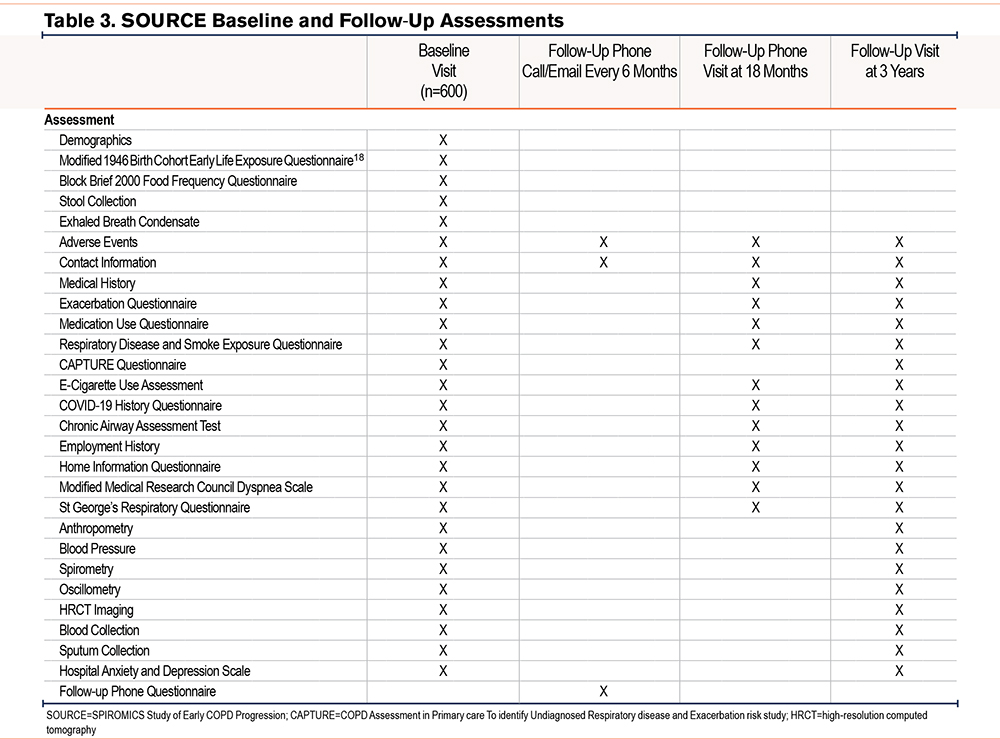This screenshot has width=1000, height=739.
Task: Click the 'Oscillometry' row label
Action: coord(89,589)
